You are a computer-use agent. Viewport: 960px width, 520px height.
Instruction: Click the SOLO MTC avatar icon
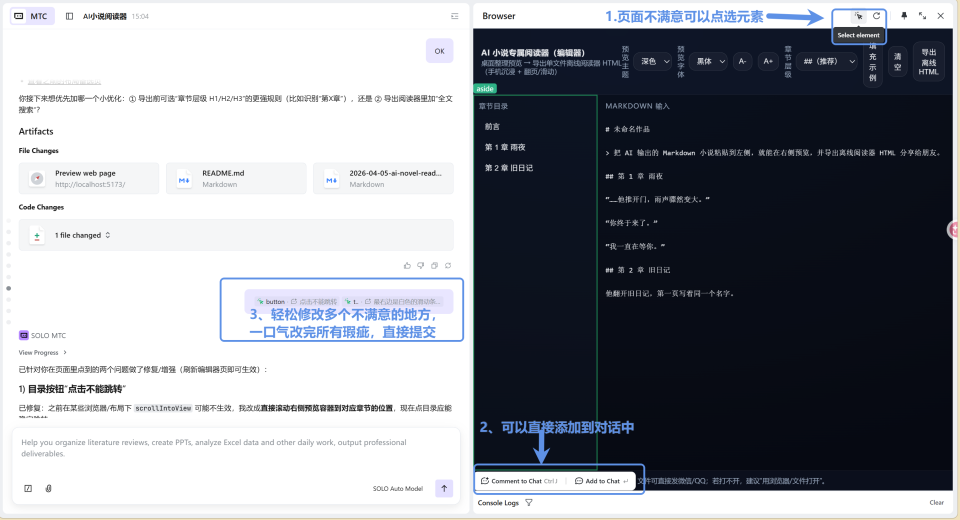pyautogui.click(x=23, y=335)
